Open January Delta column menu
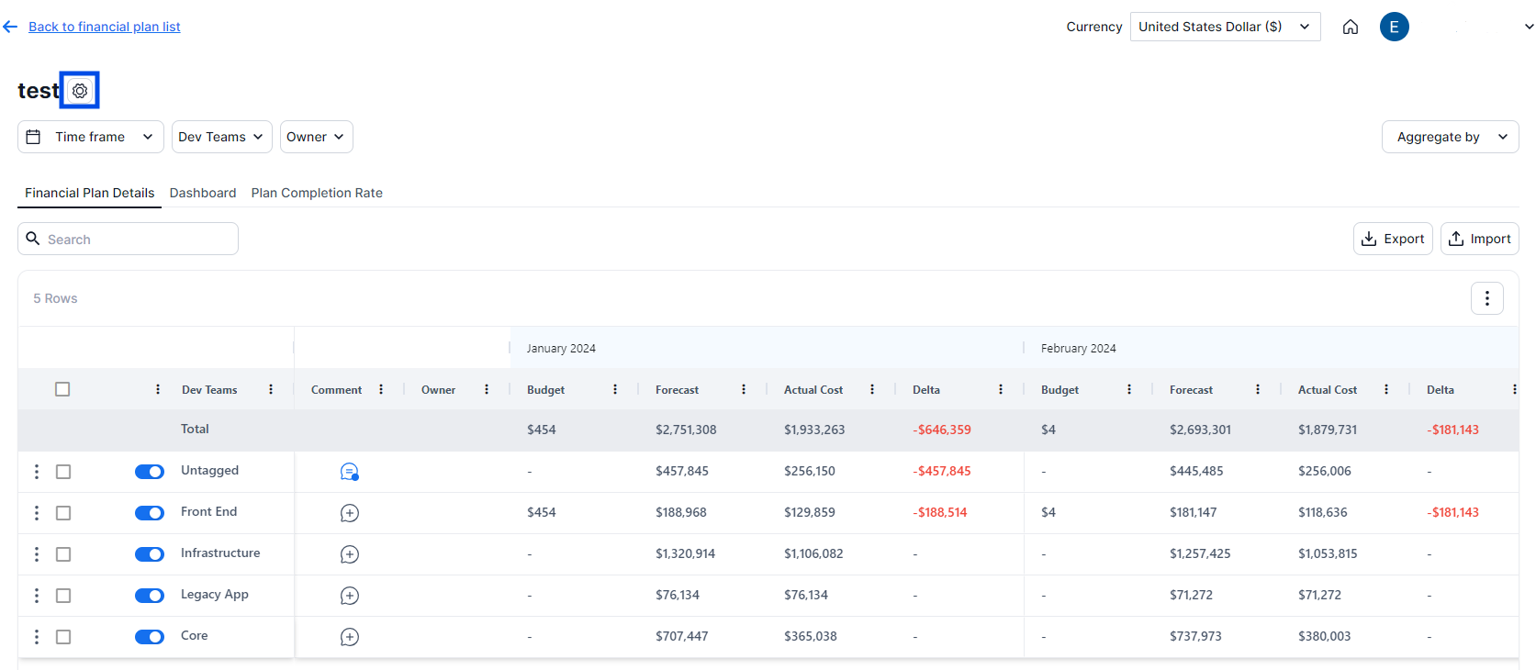 1001,390
